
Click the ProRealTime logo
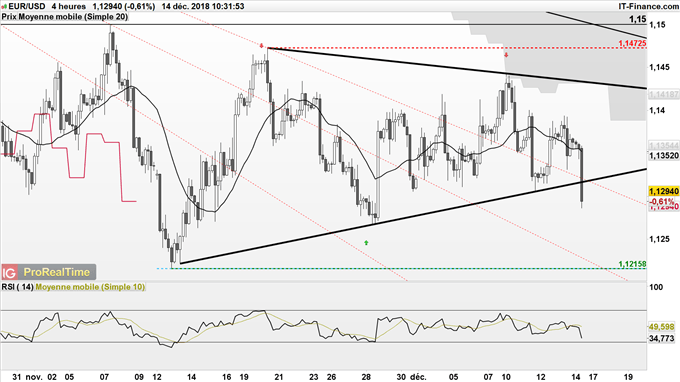click(57, 272)
